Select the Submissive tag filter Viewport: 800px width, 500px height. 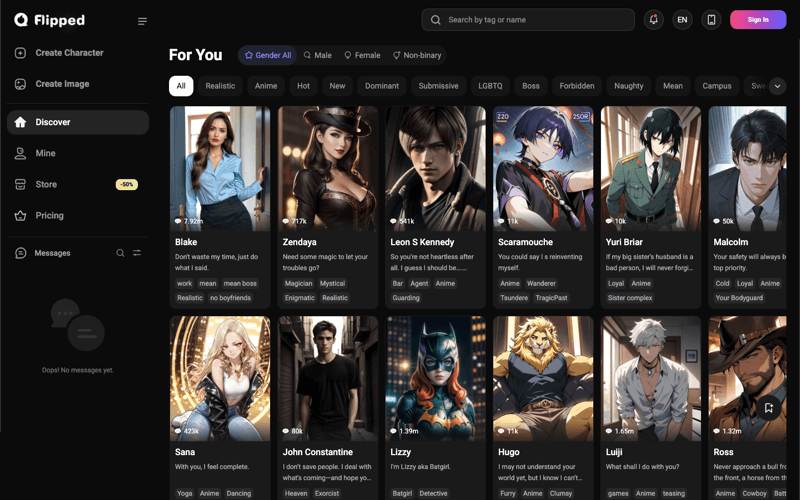pos(438,86)
